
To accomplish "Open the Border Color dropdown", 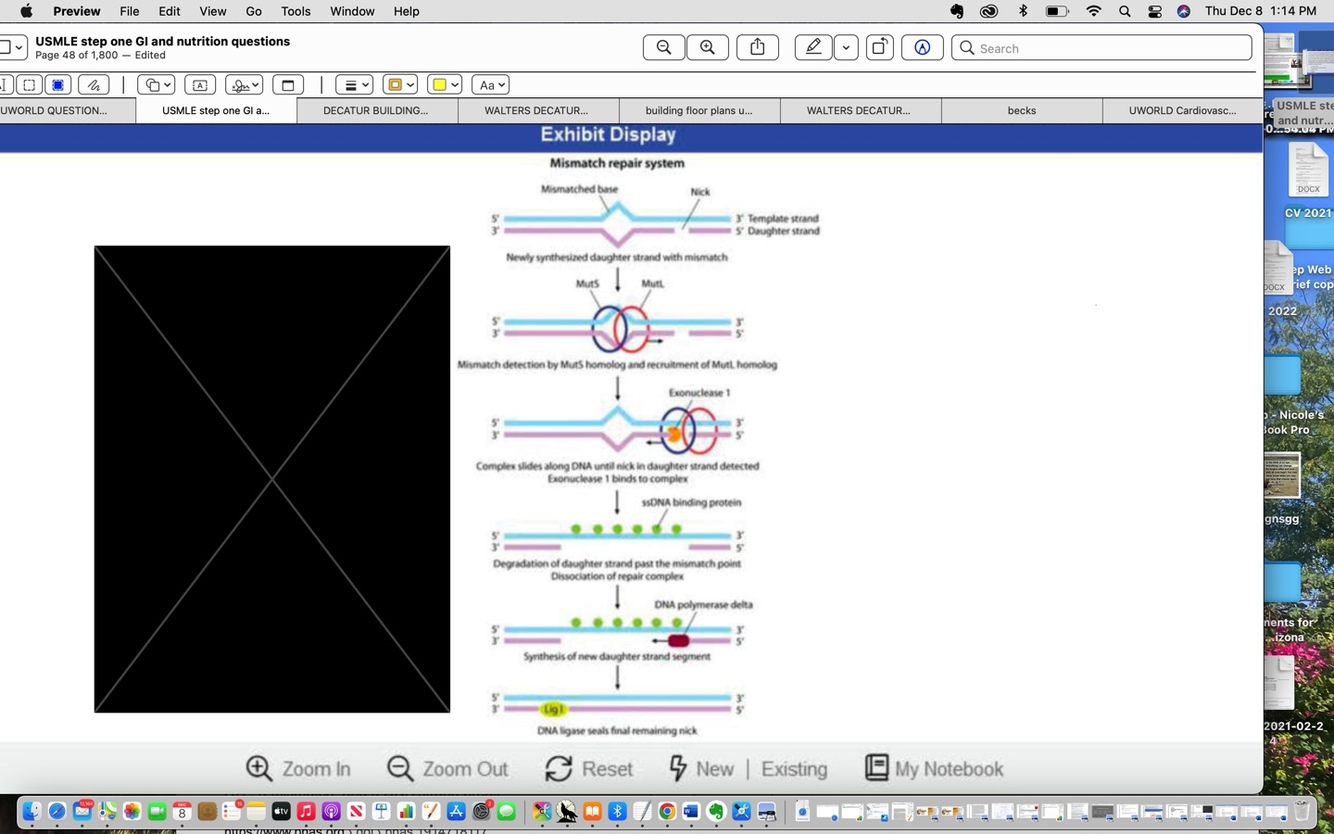I will [400, 85].
